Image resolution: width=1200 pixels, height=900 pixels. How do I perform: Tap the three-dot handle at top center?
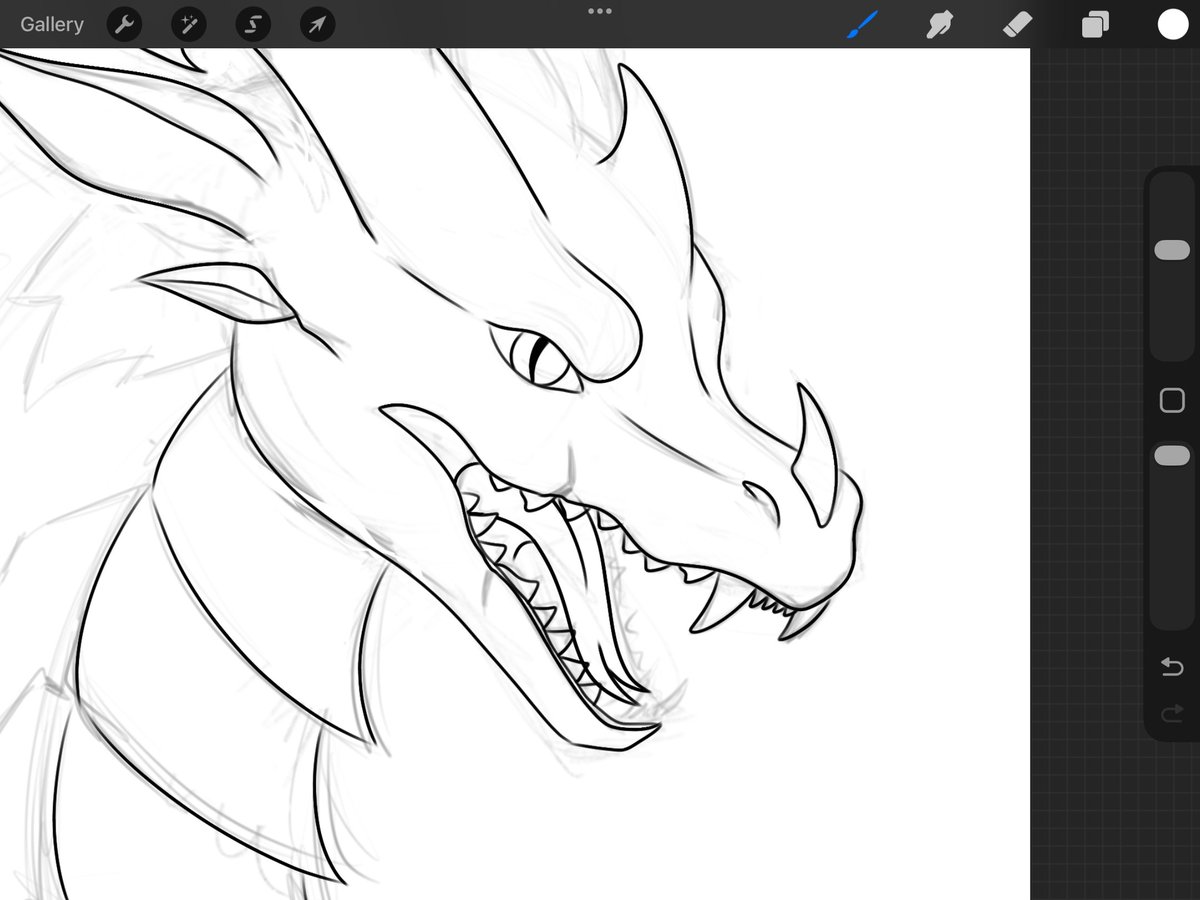[600, 11]
